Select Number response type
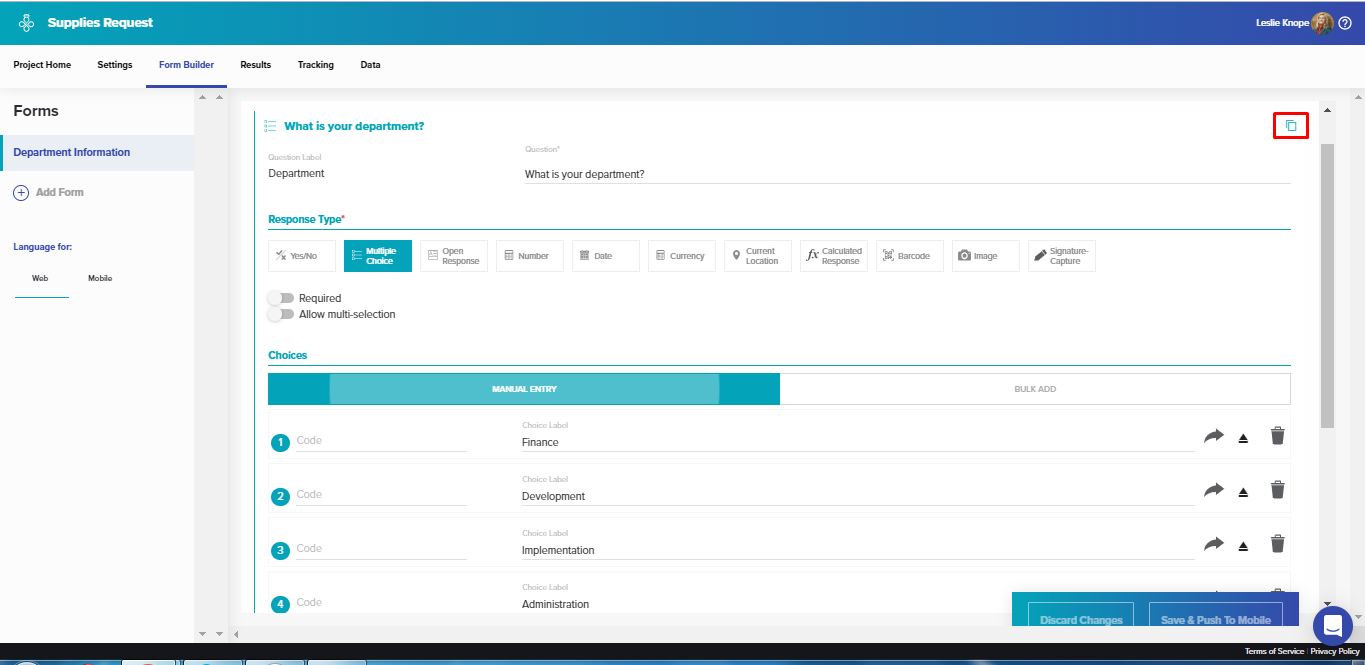The width and height of the screenshot is (1365, 665). point(530,256)
